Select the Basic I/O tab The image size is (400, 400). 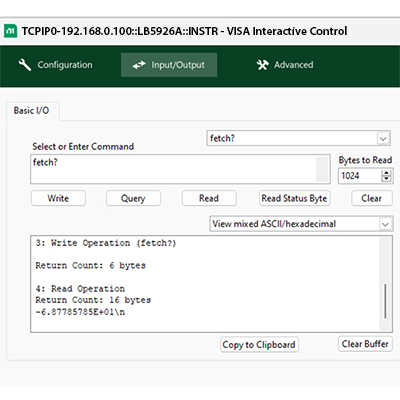pyautogui.click(x=31, y=110)
